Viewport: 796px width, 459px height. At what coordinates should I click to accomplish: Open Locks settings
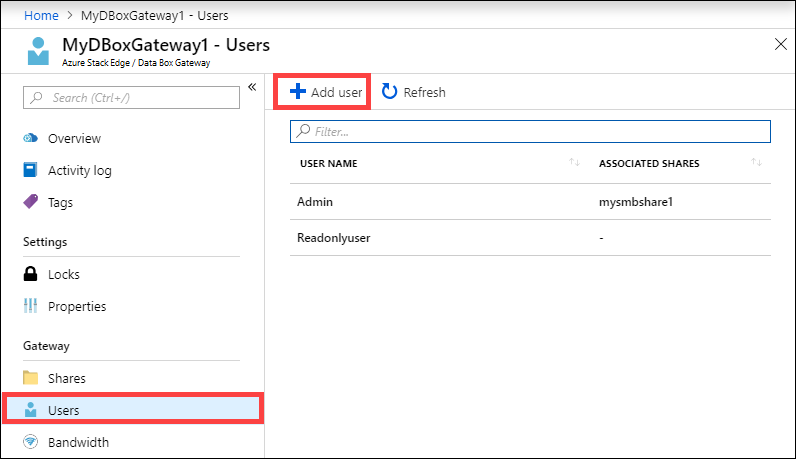(x=64, y=275)
